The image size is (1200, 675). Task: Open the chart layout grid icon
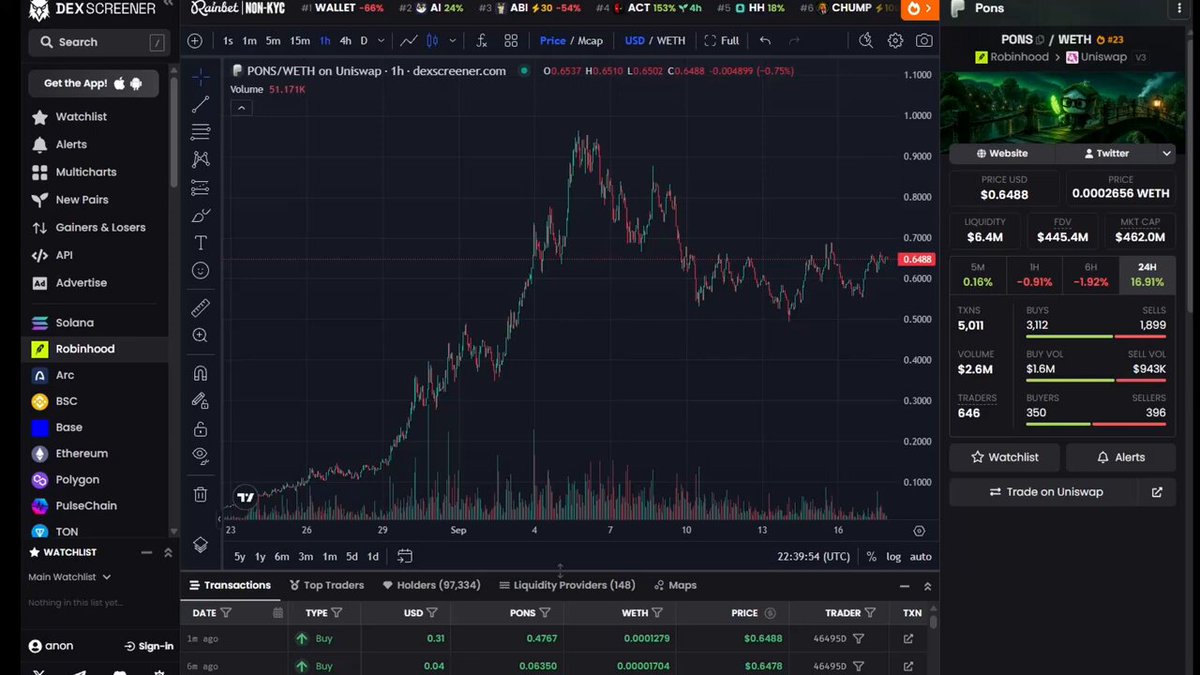[x=511, y=41]
